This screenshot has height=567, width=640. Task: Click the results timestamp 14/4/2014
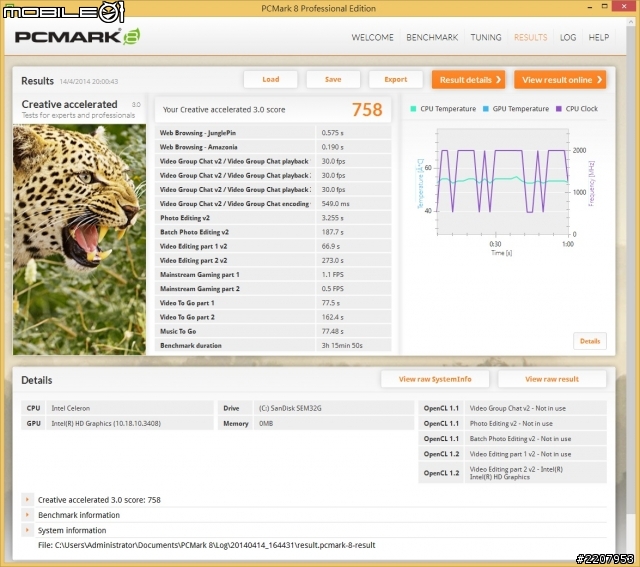[89, 81]
